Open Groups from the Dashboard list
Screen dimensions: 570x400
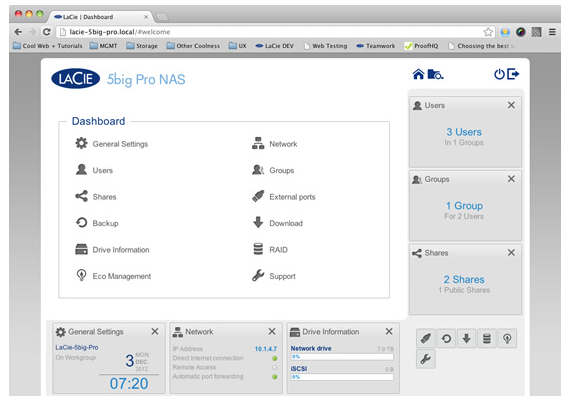[273, 170]
